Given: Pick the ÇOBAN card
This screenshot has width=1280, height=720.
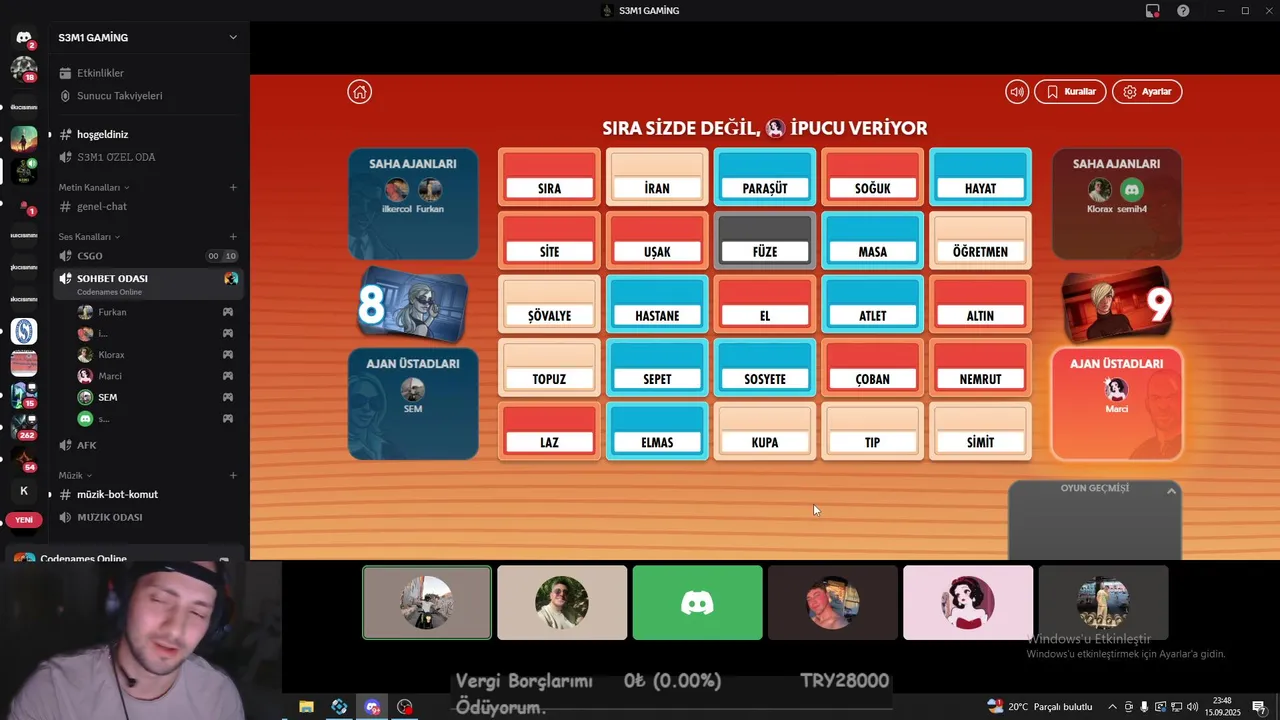Looking at the screenshot, I should click(x=873, y=367).
